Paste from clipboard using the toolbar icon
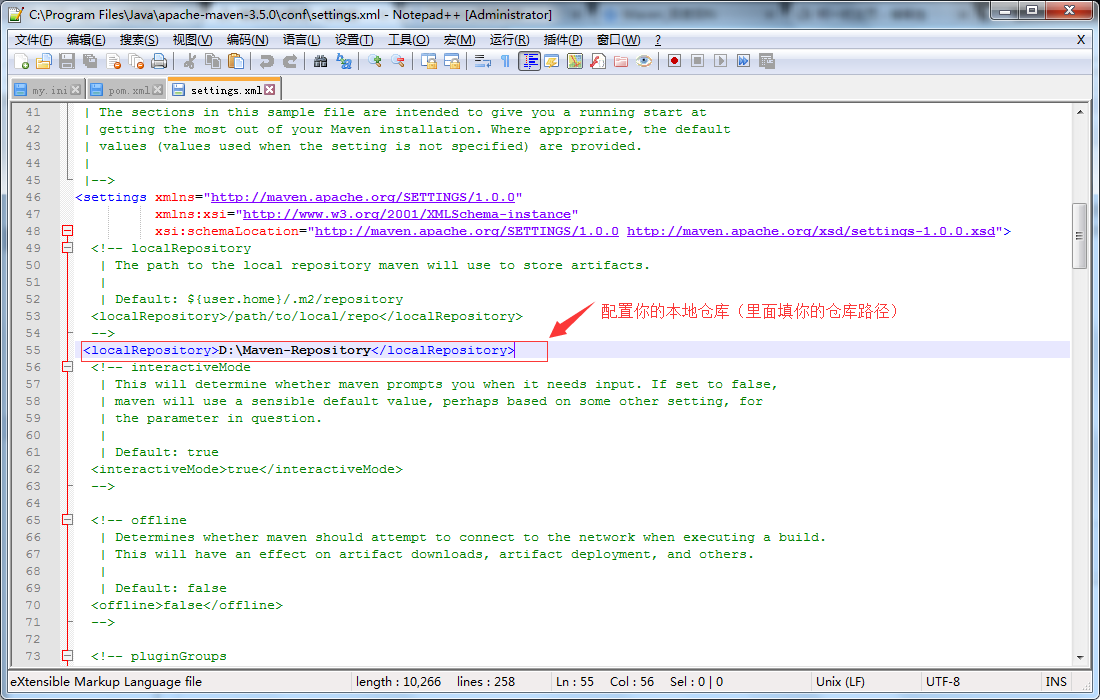The image size is (1100, 700). pyautogui.click(x=236, y=62)
